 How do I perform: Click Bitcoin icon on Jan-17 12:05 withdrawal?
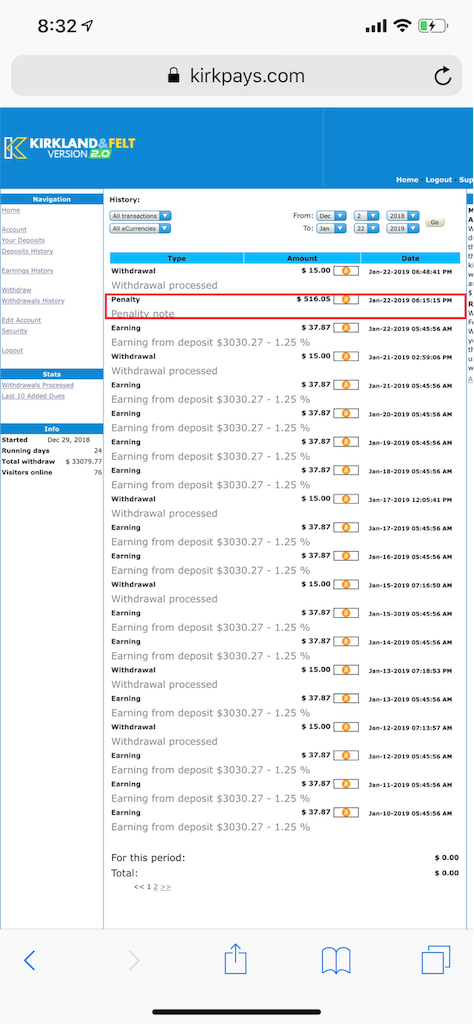tap(346, 499)
